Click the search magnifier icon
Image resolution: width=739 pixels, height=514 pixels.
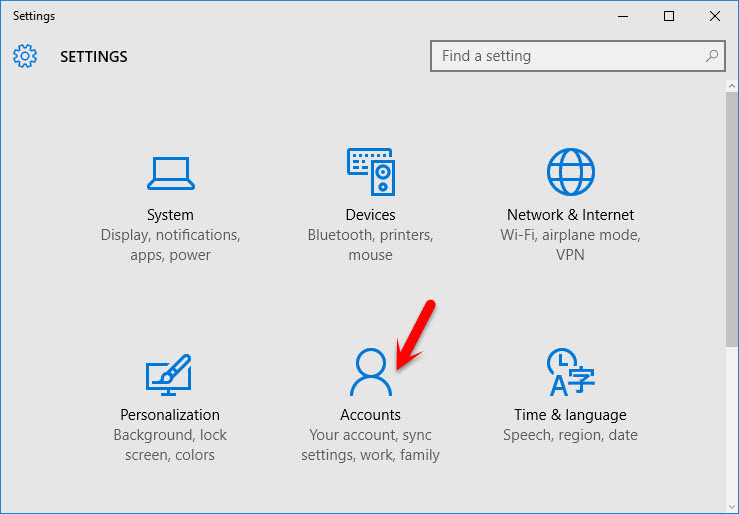(712, 56)
